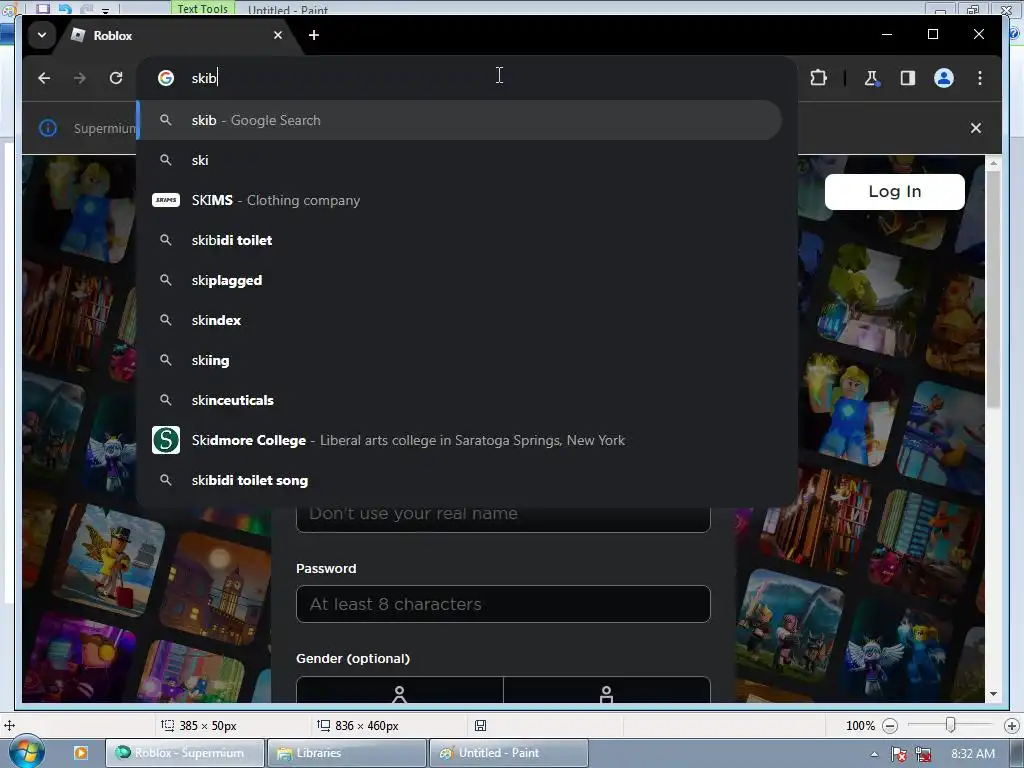Click the Paint zoom slider handle
Image resolution: width=1024 pixels, height=768 pixels.
pyautogui.click(x=950, y=725)
